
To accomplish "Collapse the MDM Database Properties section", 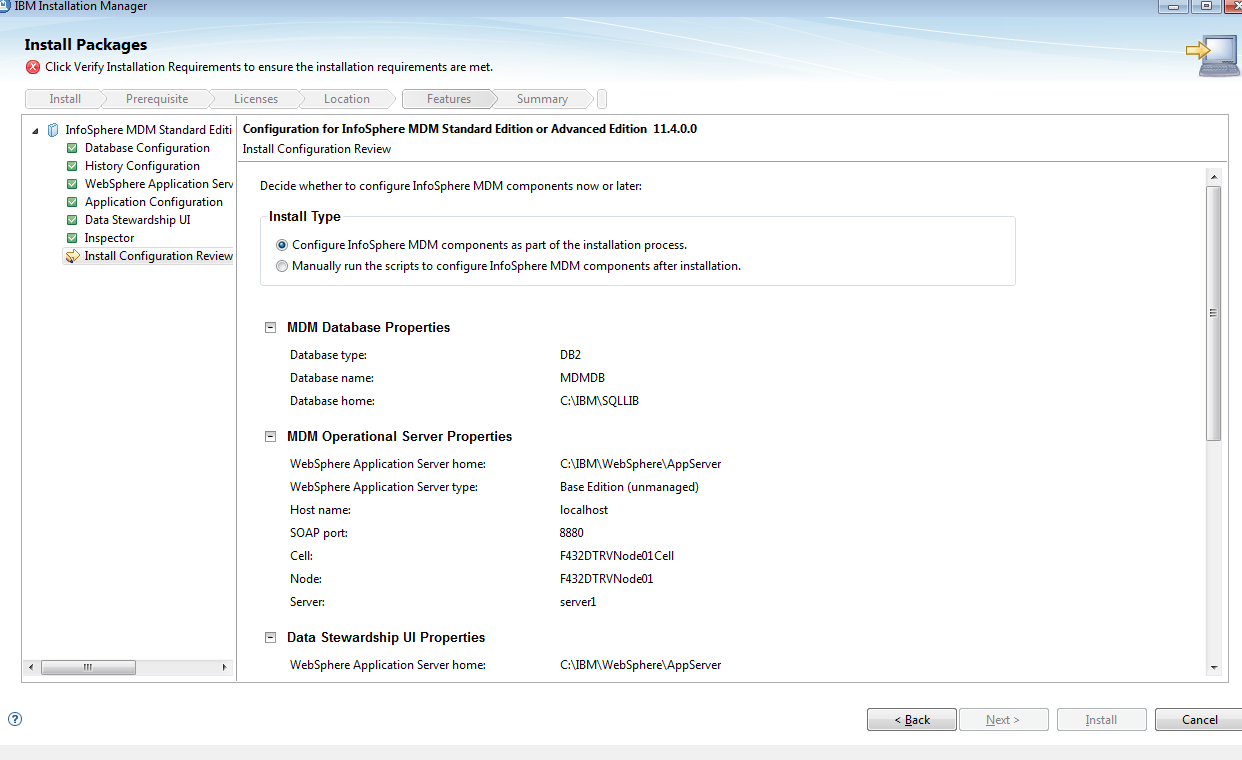I will tap(270, 328).
